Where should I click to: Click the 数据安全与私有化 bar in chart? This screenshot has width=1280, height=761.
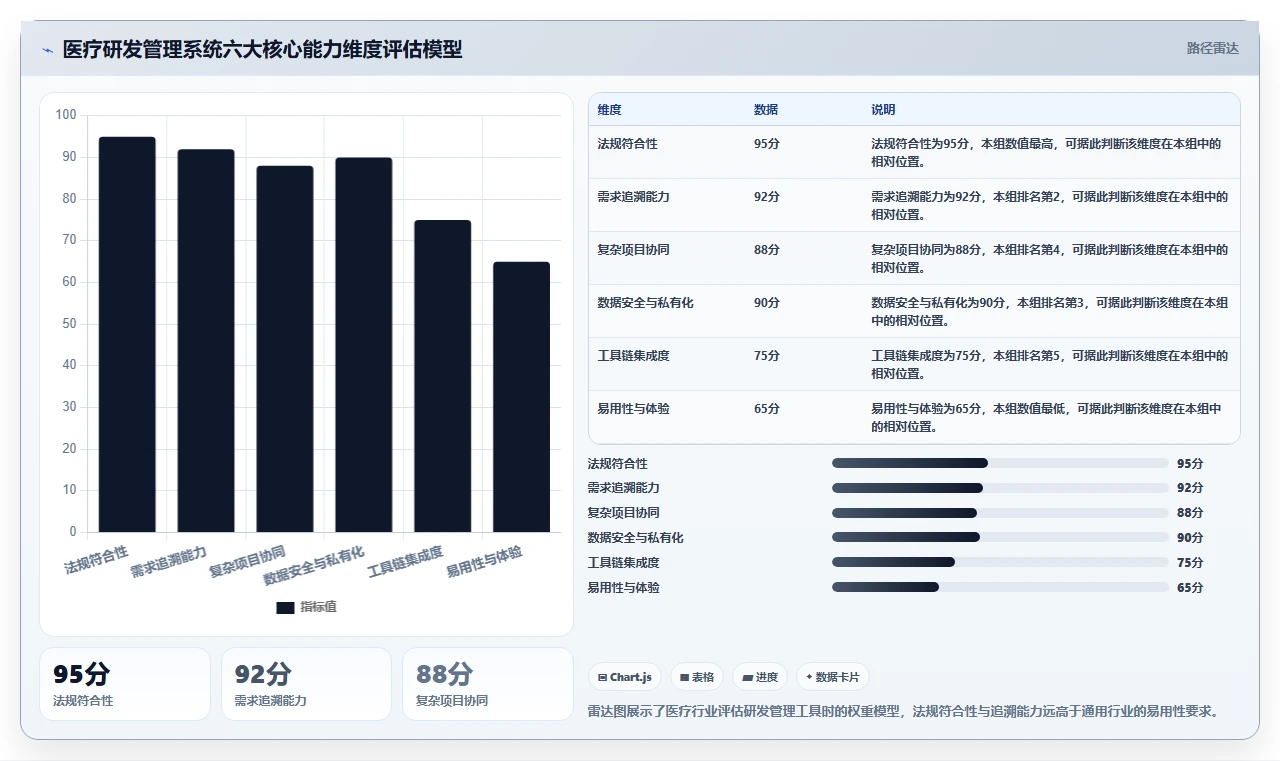point(364,345)
